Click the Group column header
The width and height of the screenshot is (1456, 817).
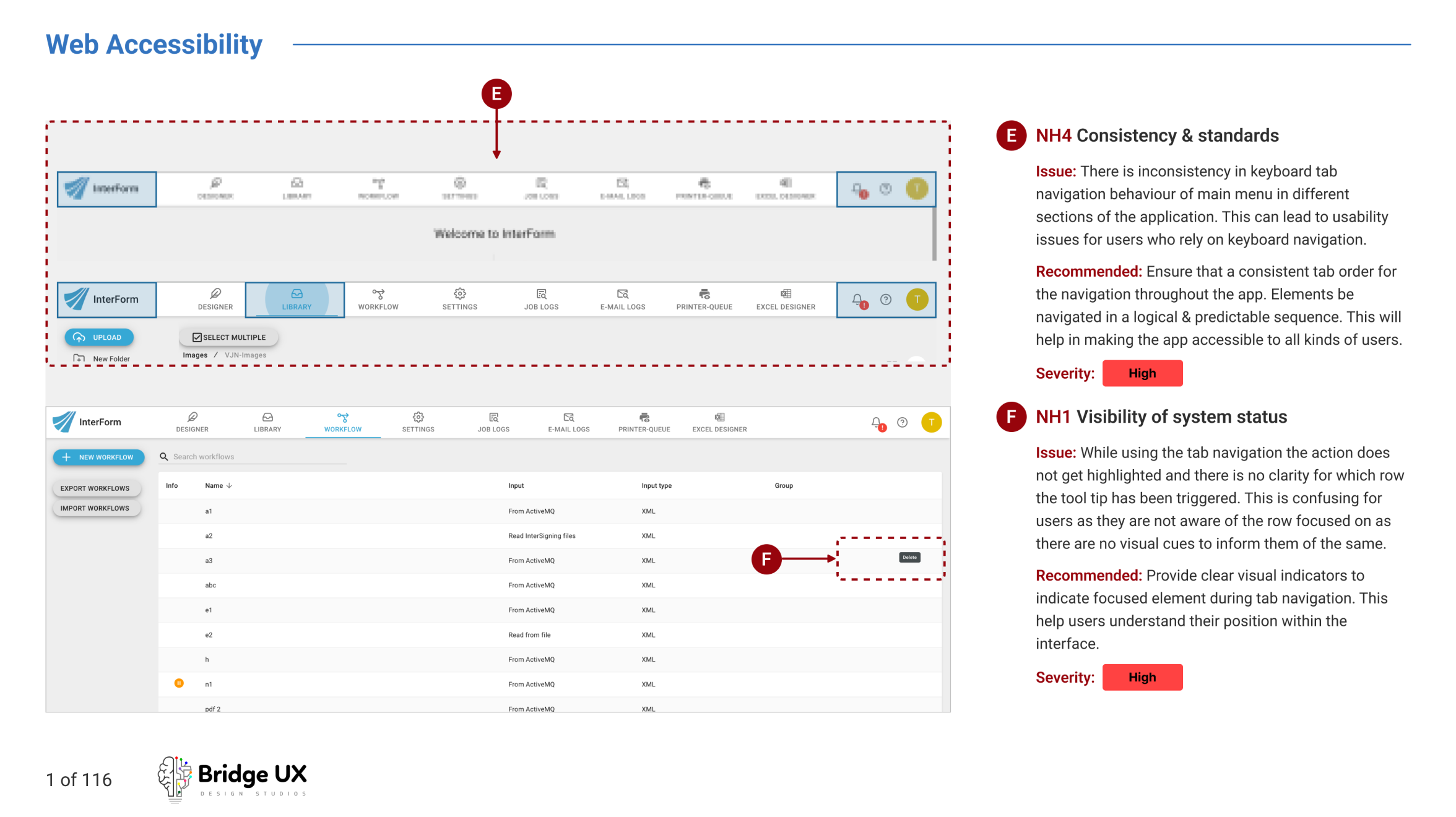(x=784, y=486)
